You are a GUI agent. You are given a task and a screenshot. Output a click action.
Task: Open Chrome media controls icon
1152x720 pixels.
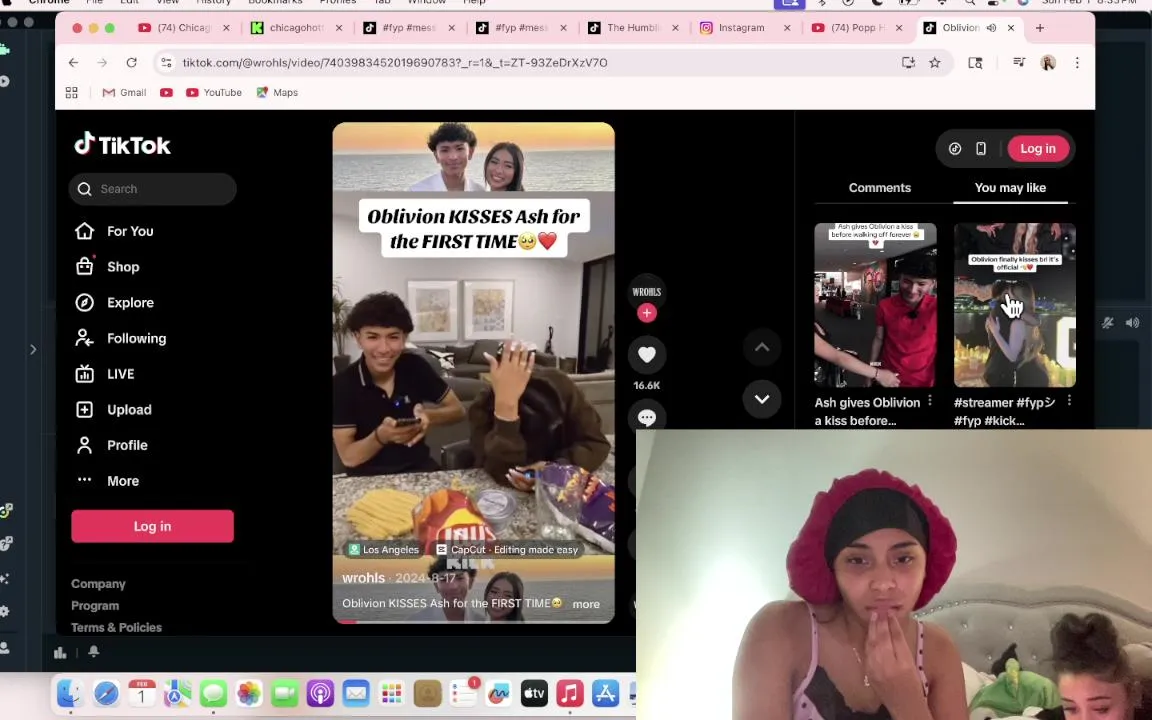coord(1019,62)
